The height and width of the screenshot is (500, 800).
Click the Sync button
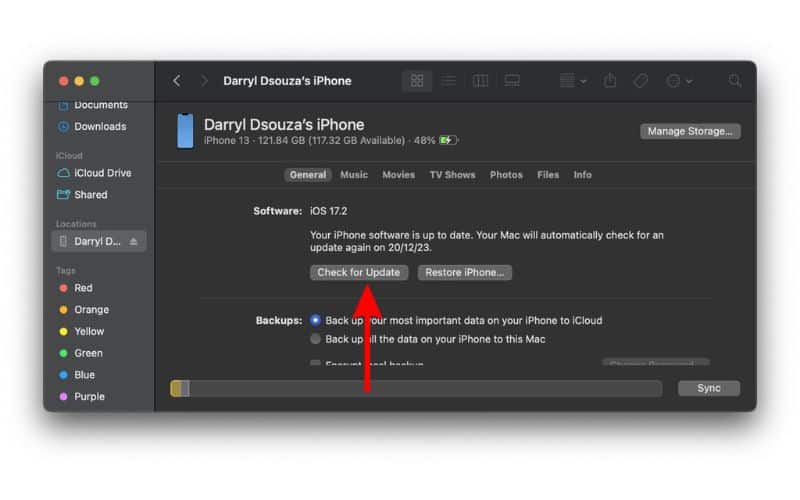pos(709,388)
